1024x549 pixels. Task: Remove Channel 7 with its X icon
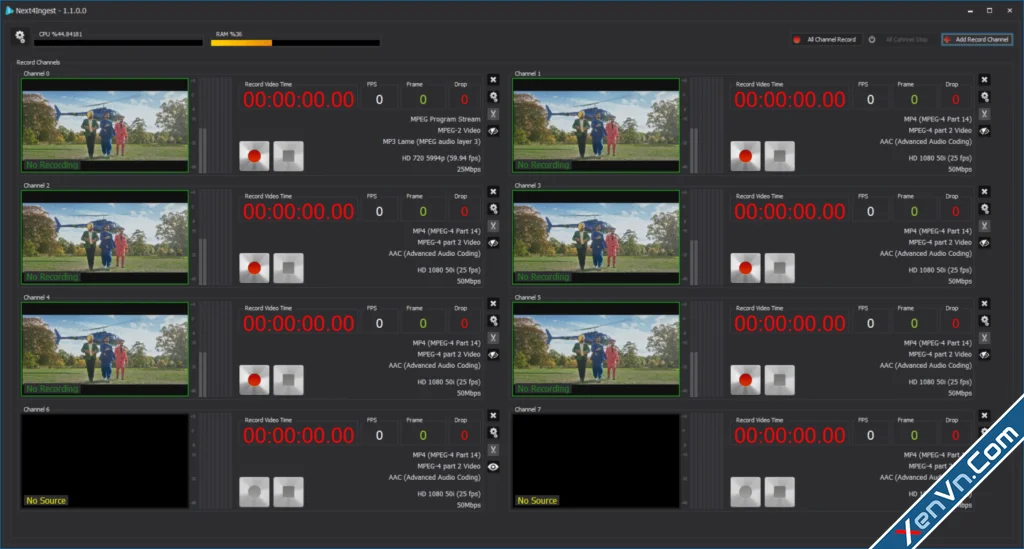coord(984,415)
